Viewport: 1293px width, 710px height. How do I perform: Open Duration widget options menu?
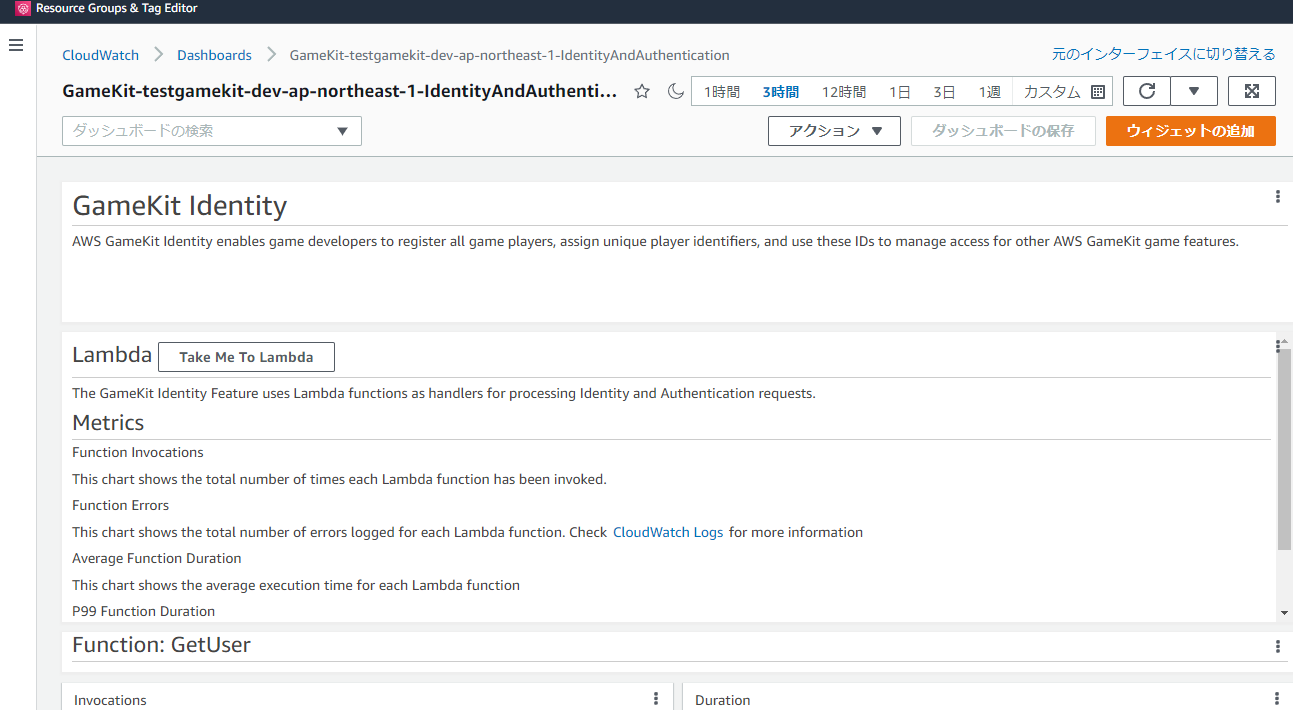coord(1277,699)
